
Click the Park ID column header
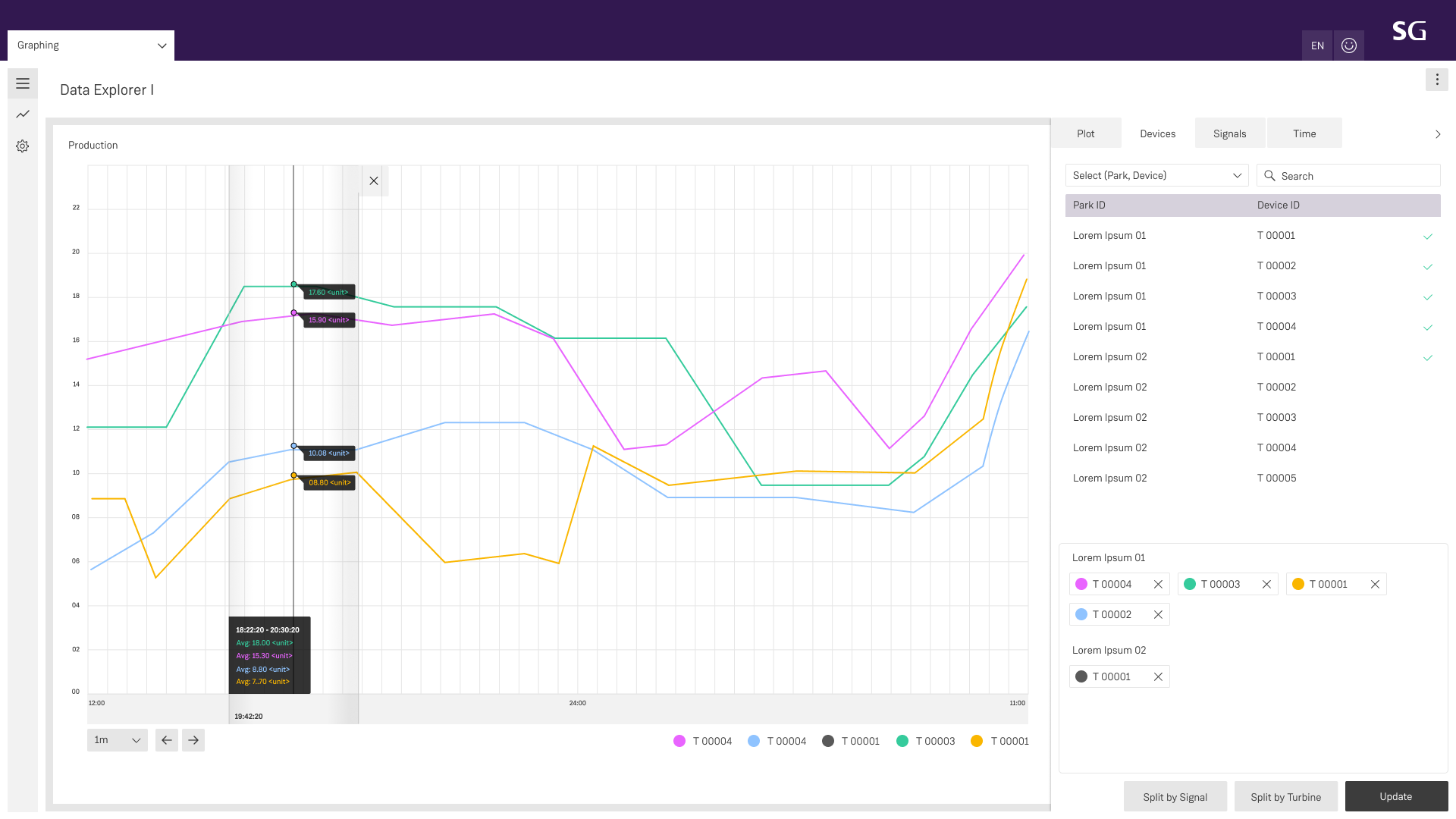tap(1089, 205)
